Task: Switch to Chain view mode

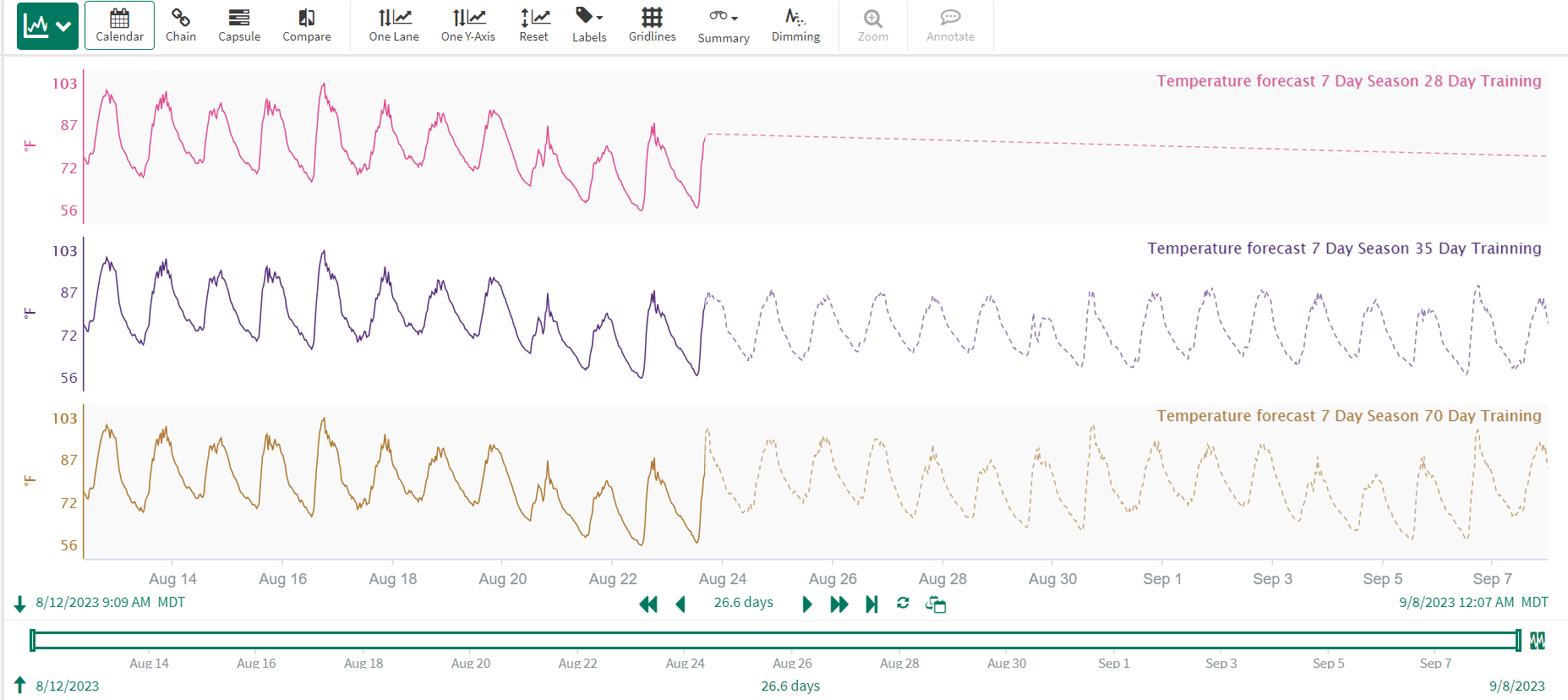Action: click(x=180, y=26)
